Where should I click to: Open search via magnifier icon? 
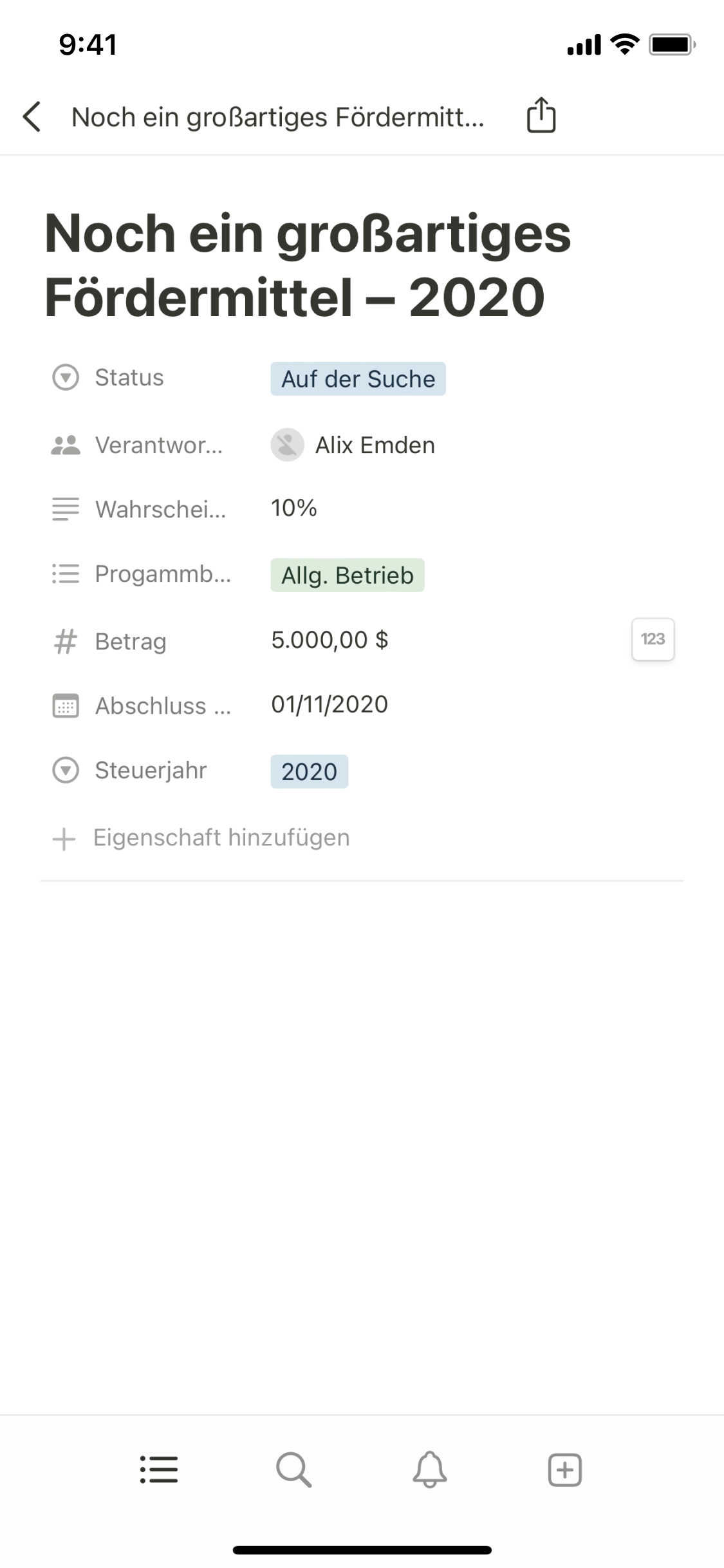coord(294,1470)
